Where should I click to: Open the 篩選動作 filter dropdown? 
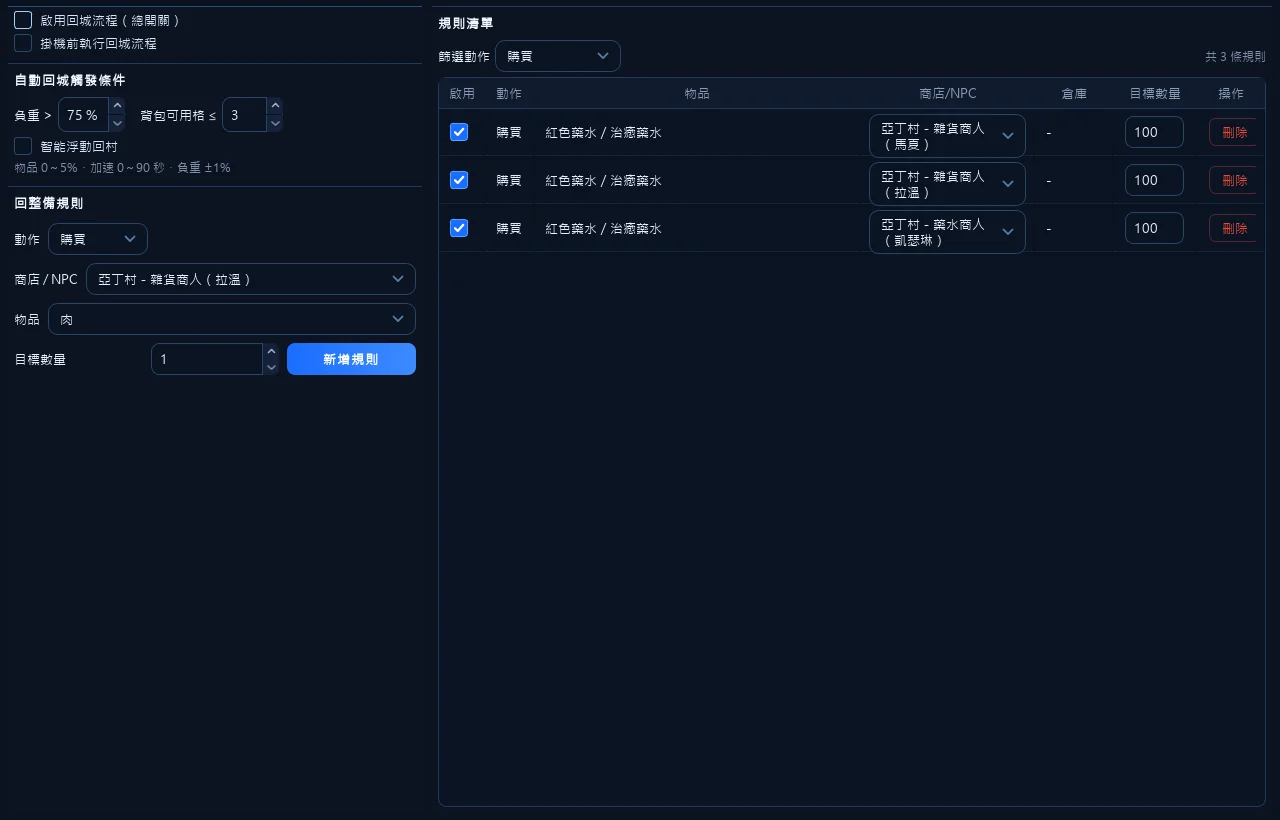[x=558, y=56]
